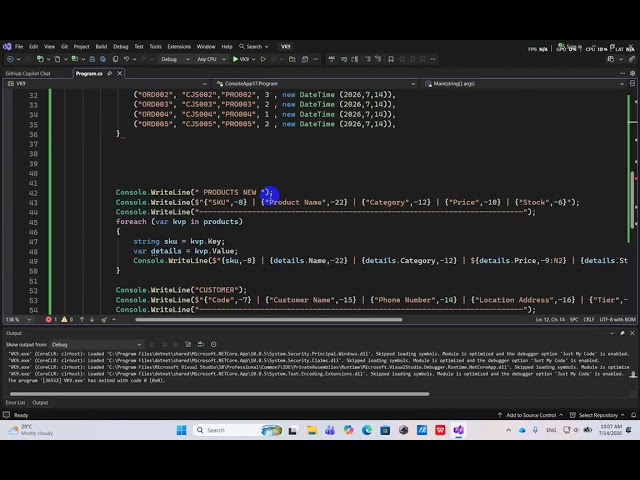Click the Search box in the menu bar
Screen dimensions: 640x480
(253, 47)
